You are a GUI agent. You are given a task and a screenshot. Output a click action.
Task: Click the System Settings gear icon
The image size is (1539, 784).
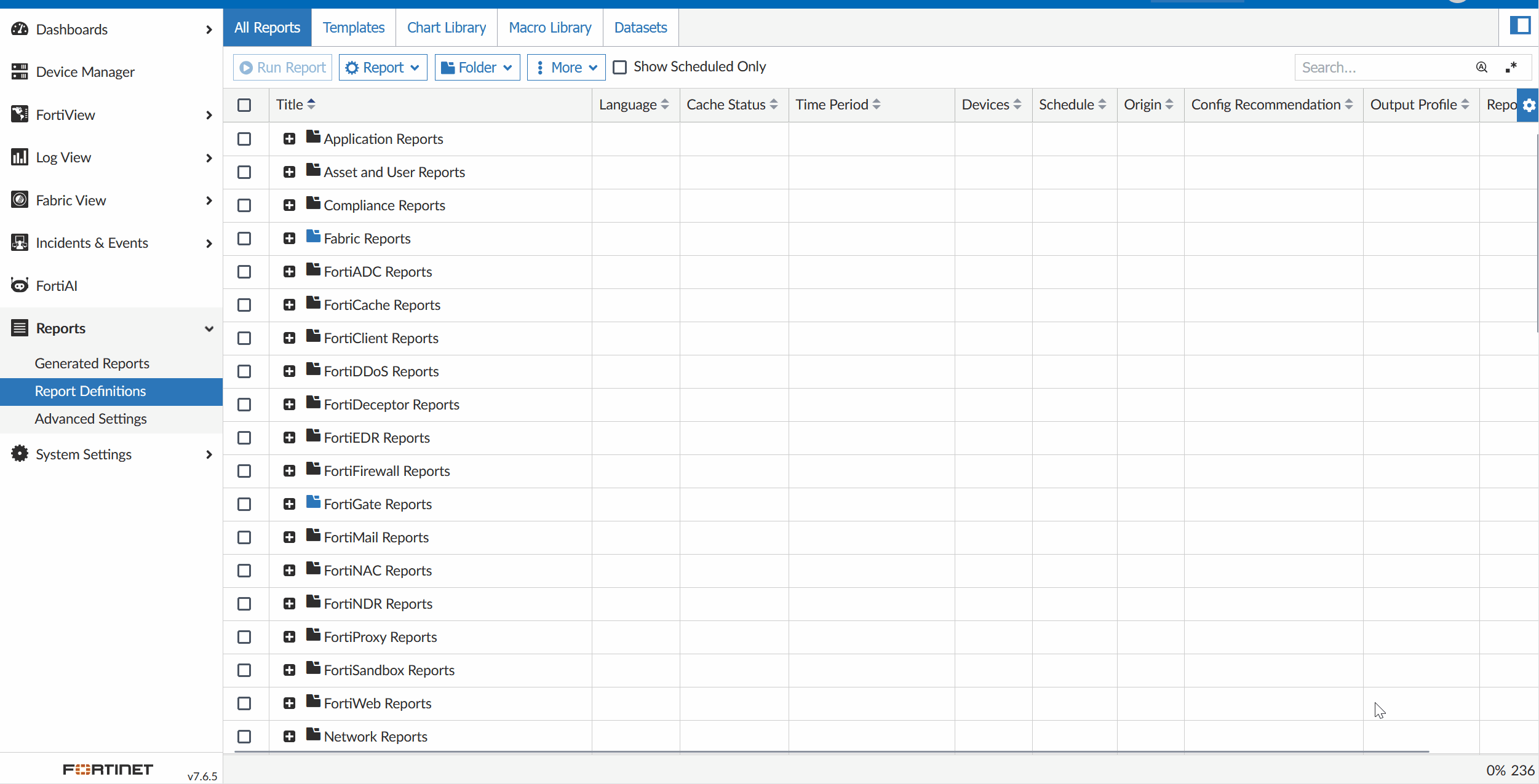(x=20, y=454)
